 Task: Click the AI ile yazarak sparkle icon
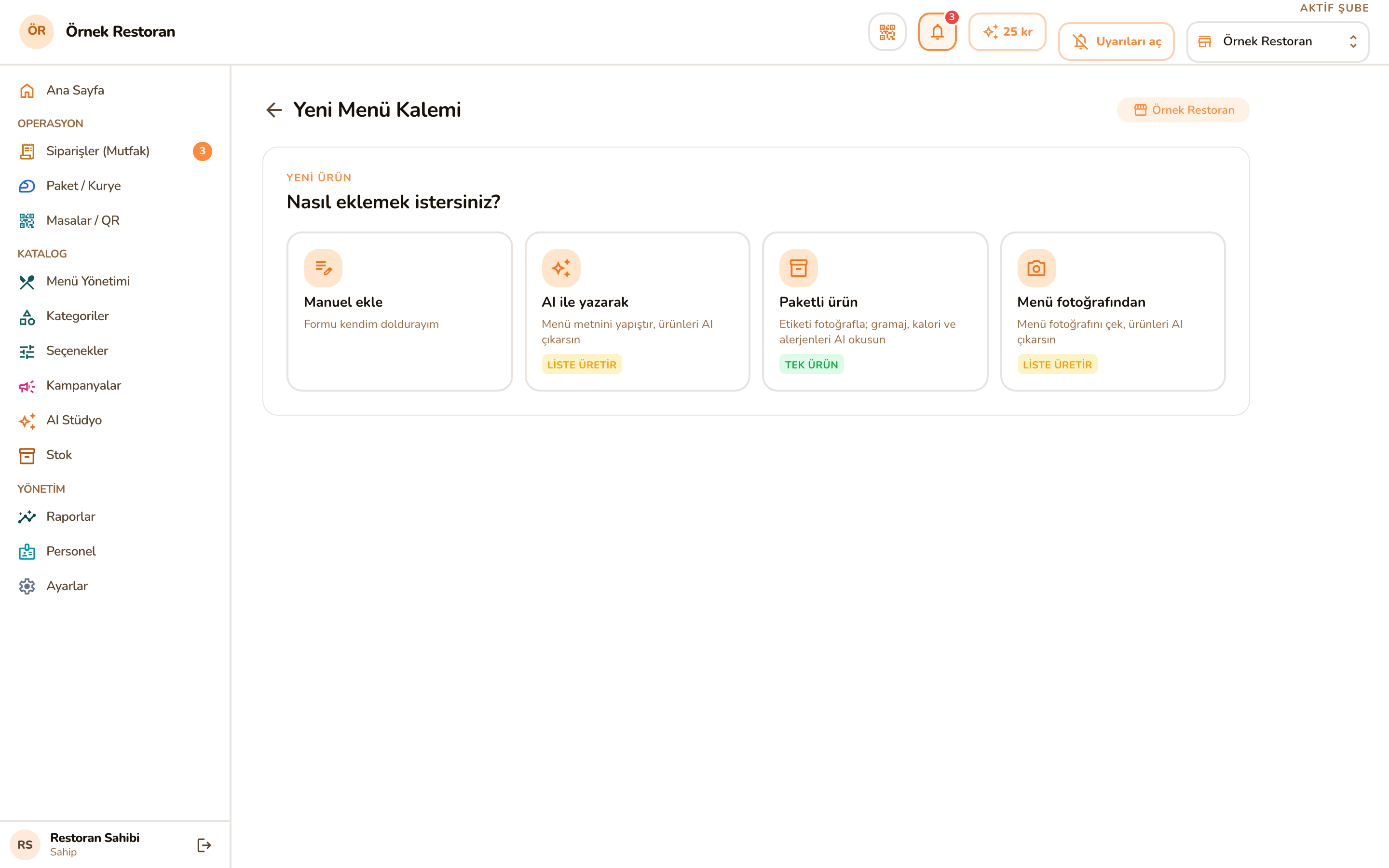coord(561,268)
